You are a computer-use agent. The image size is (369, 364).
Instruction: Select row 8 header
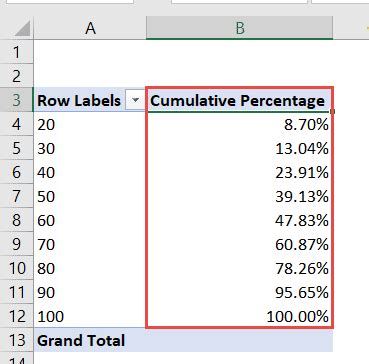(17, 220)
